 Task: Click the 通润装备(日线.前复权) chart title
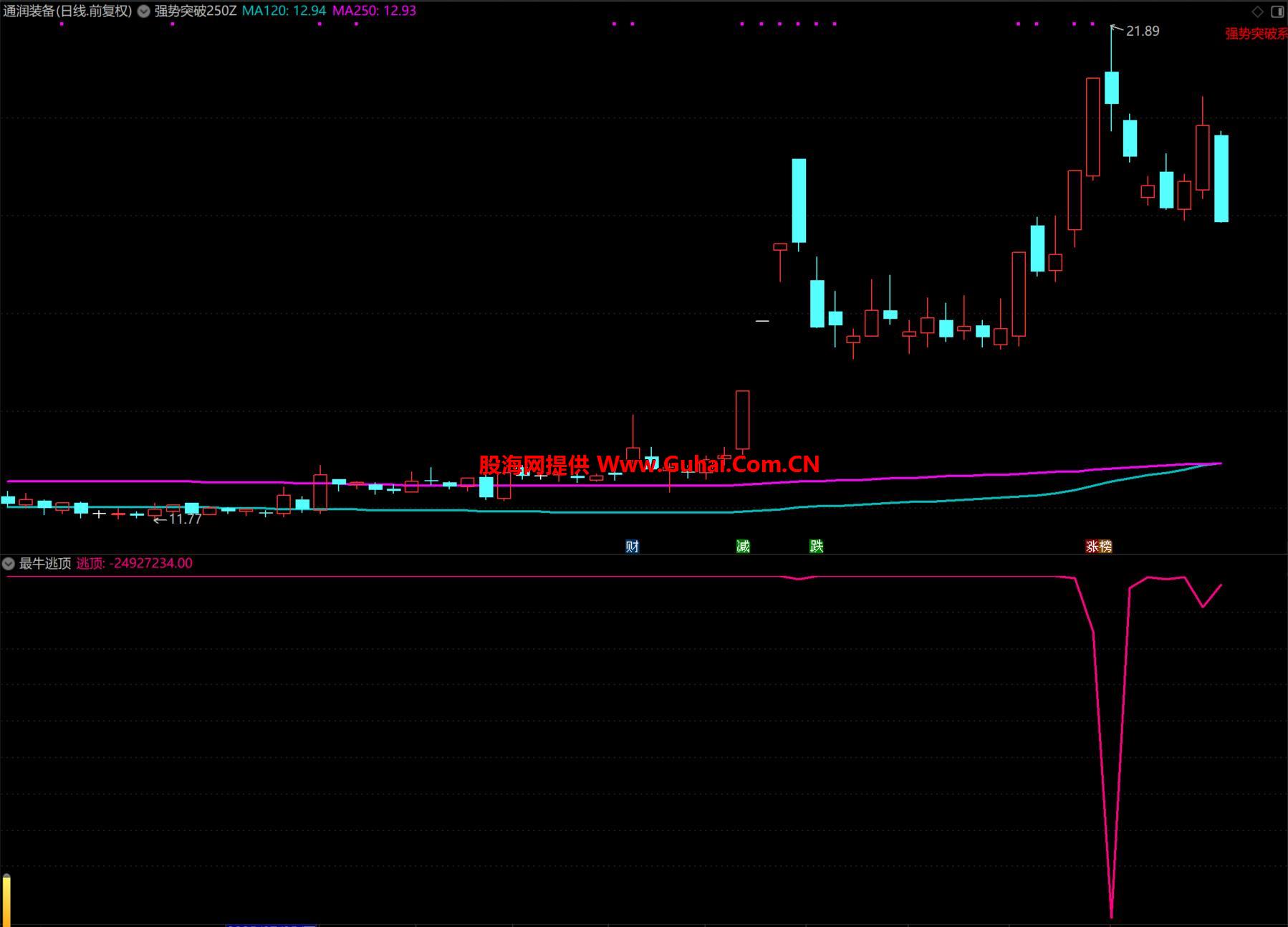(67, 11)
